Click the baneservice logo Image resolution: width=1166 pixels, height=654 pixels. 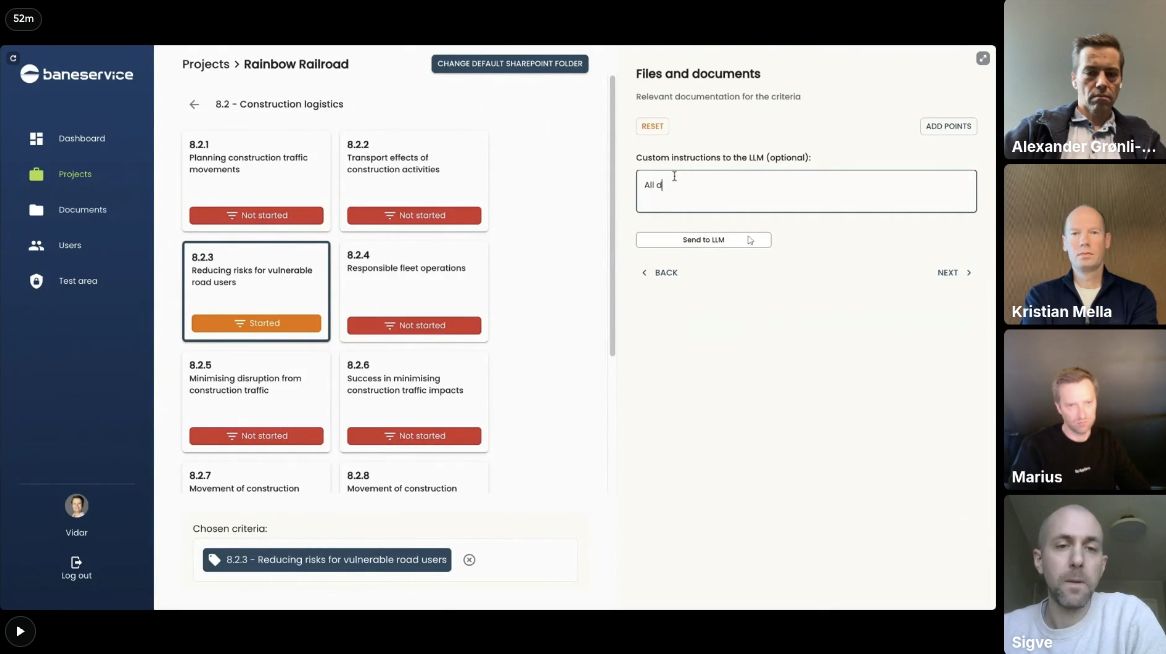coord(77,74)
